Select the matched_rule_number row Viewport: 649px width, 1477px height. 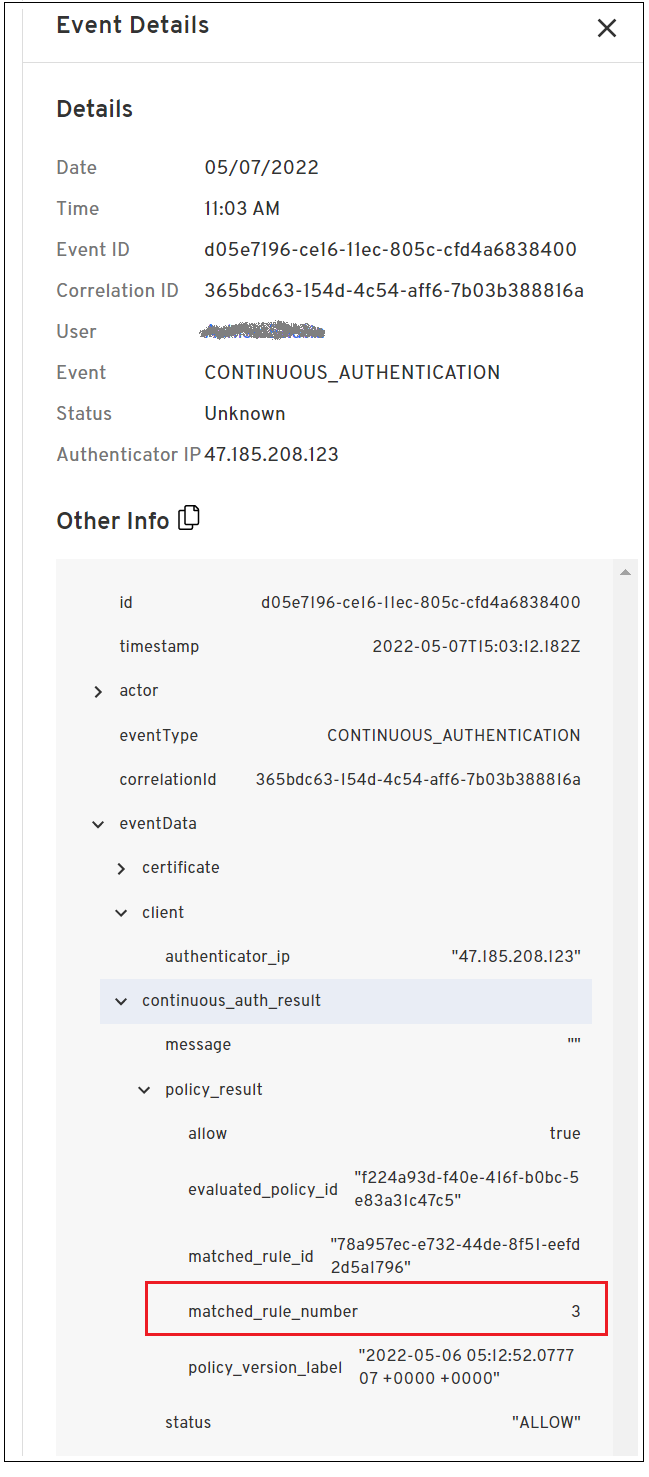tap(375, 1310)
